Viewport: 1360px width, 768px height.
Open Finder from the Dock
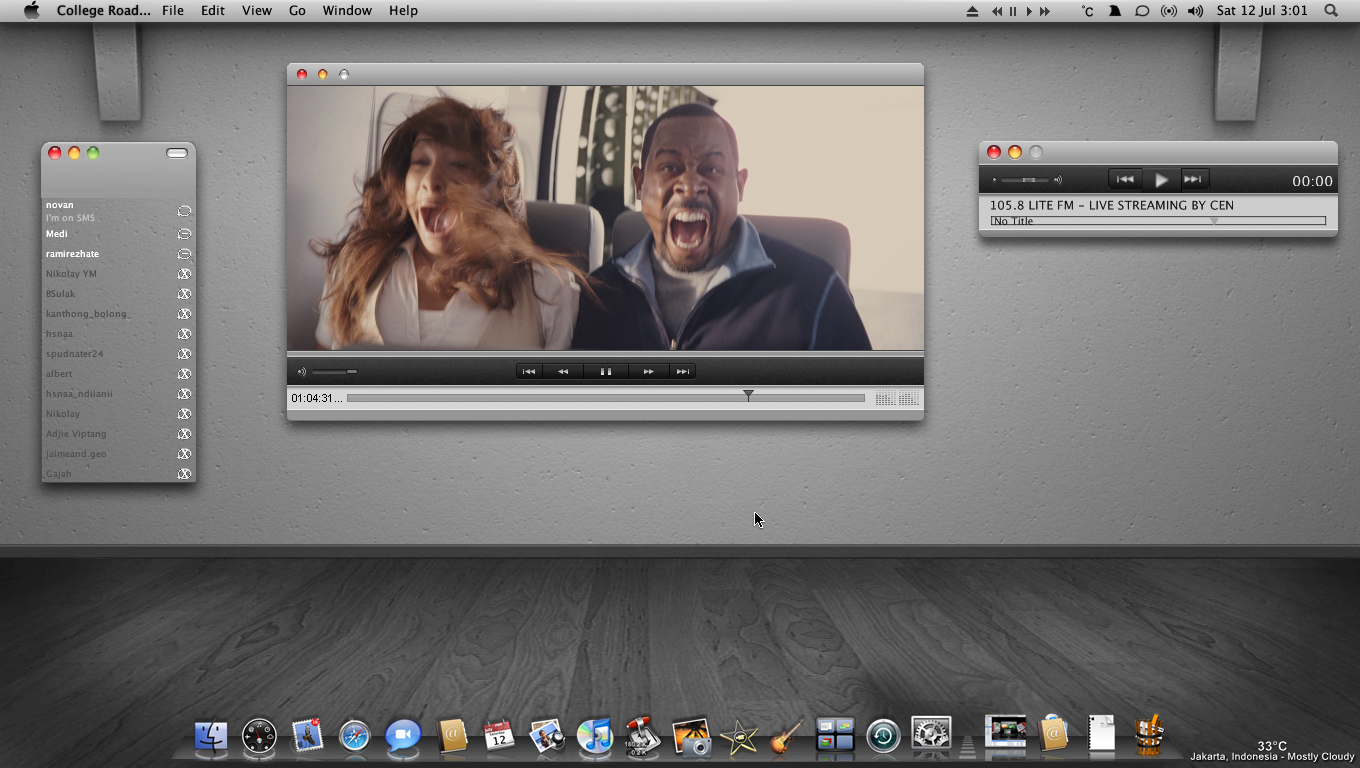pyautogui.click(x=211, y=737)
